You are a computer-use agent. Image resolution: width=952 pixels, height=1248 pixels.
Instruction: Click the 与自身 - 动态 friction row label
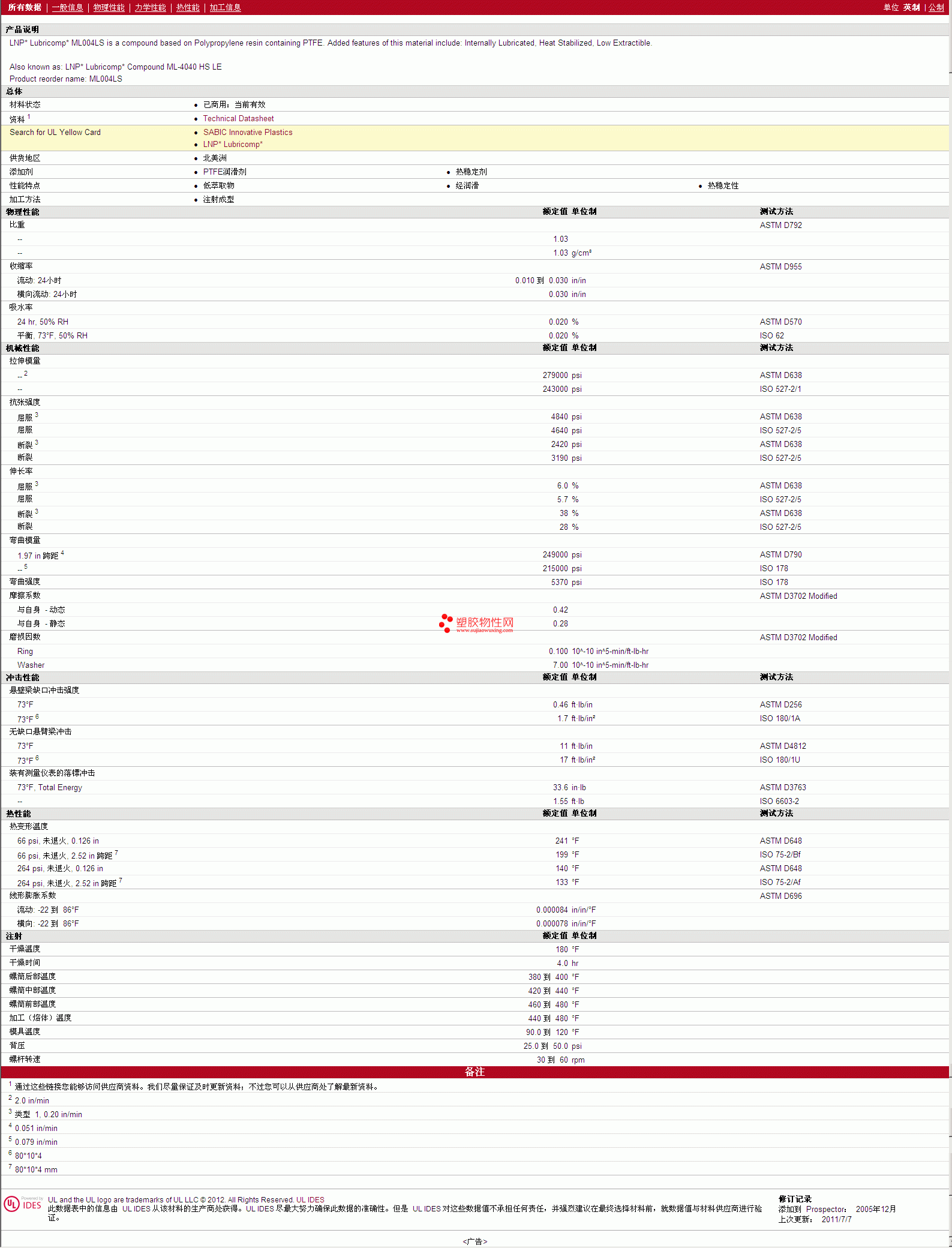coord(41,610)
